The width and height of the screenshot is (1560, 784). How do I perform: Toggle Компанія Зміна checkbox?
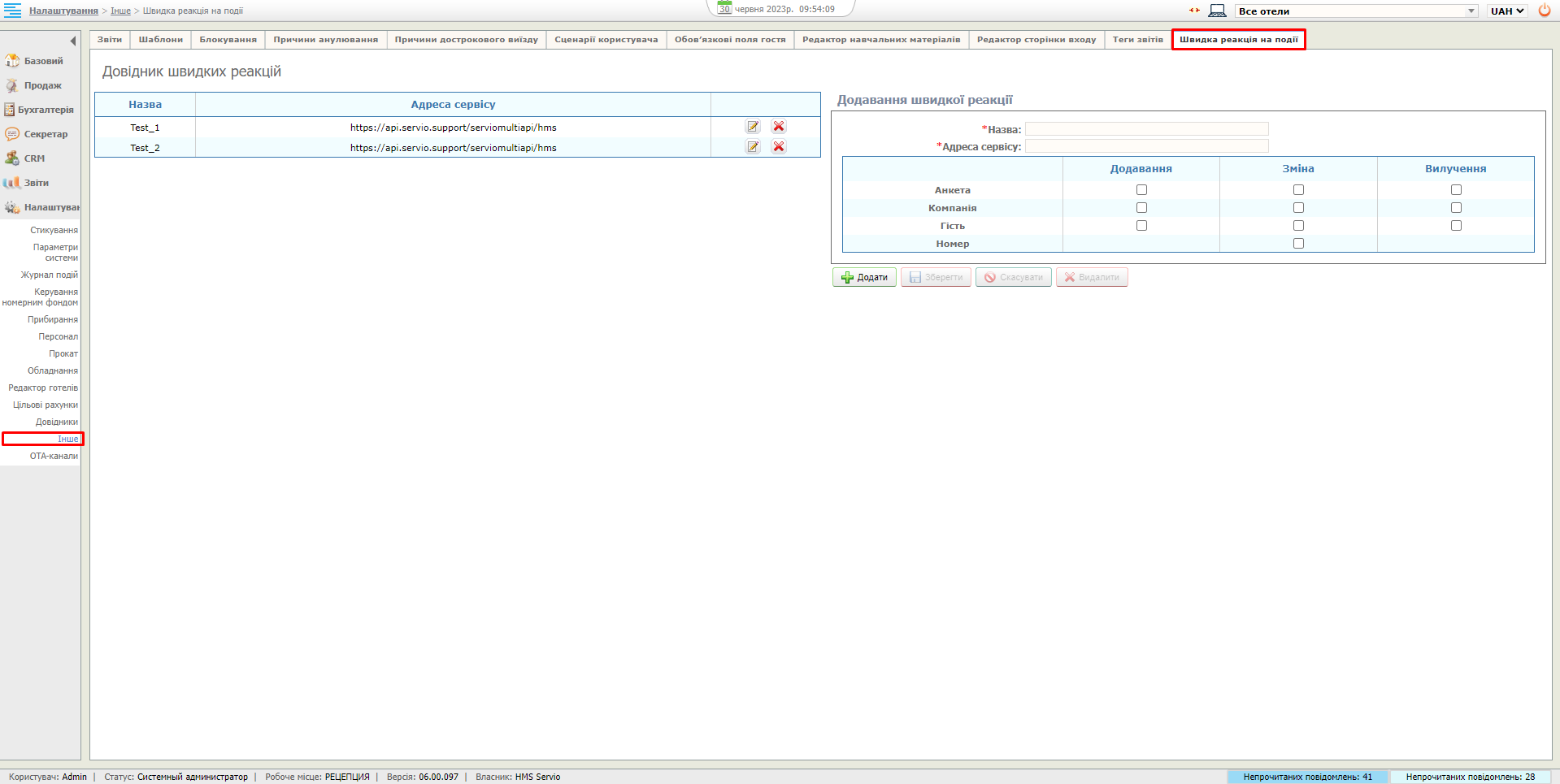tap(1298, 208)
